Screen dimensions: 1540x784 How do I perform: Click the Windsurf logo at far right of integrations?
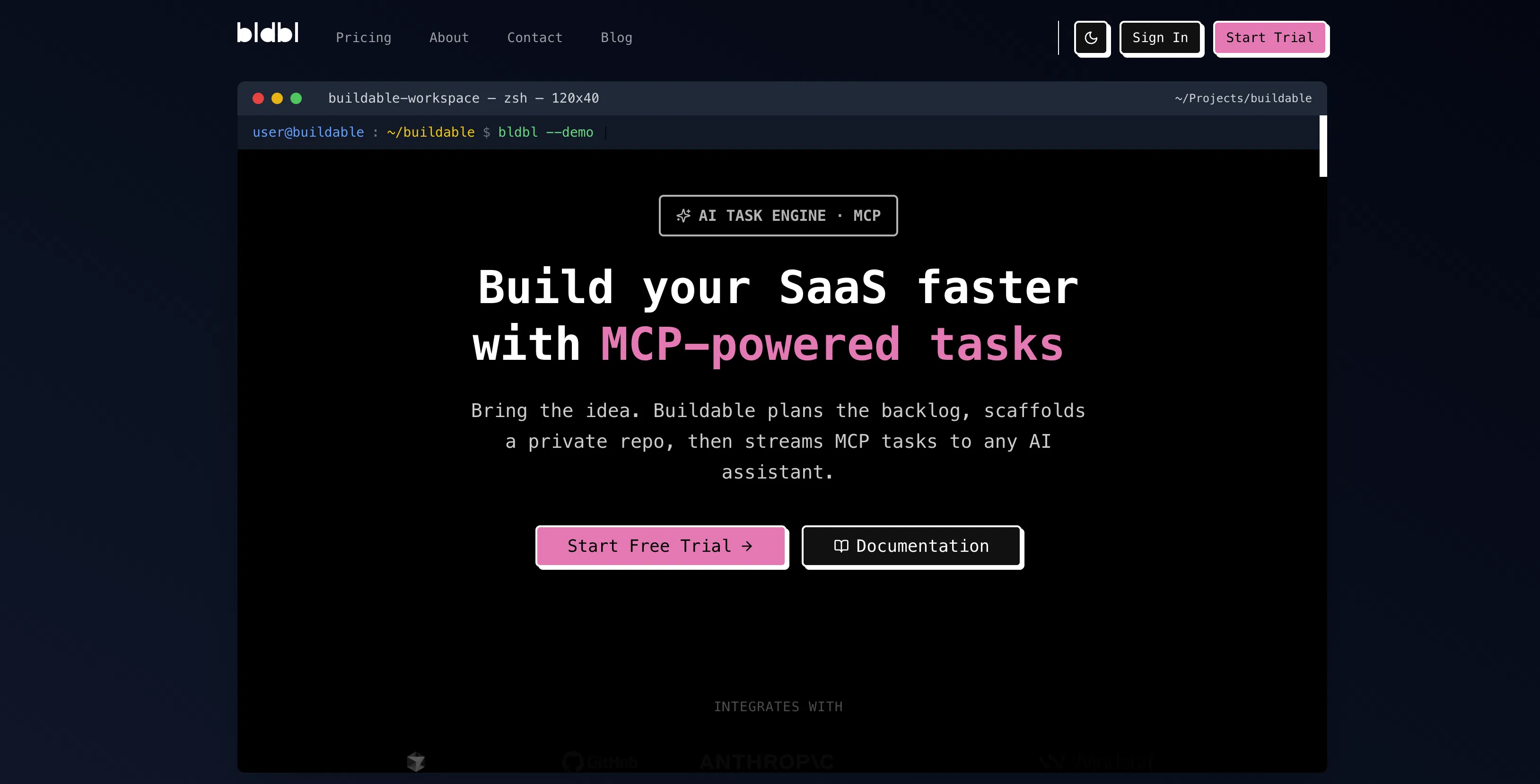(1095, 761)
